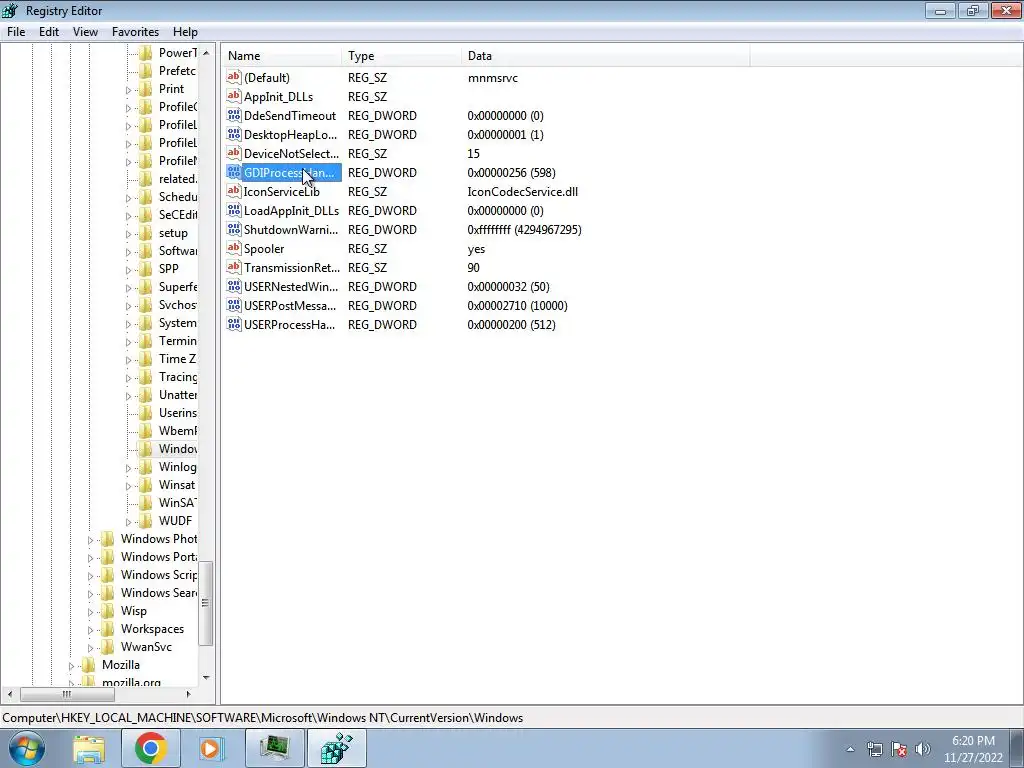Click the WUDF folder icon
Viewport: 1024px width, 768px height.
pyautogui.click(x=146, y=520)
